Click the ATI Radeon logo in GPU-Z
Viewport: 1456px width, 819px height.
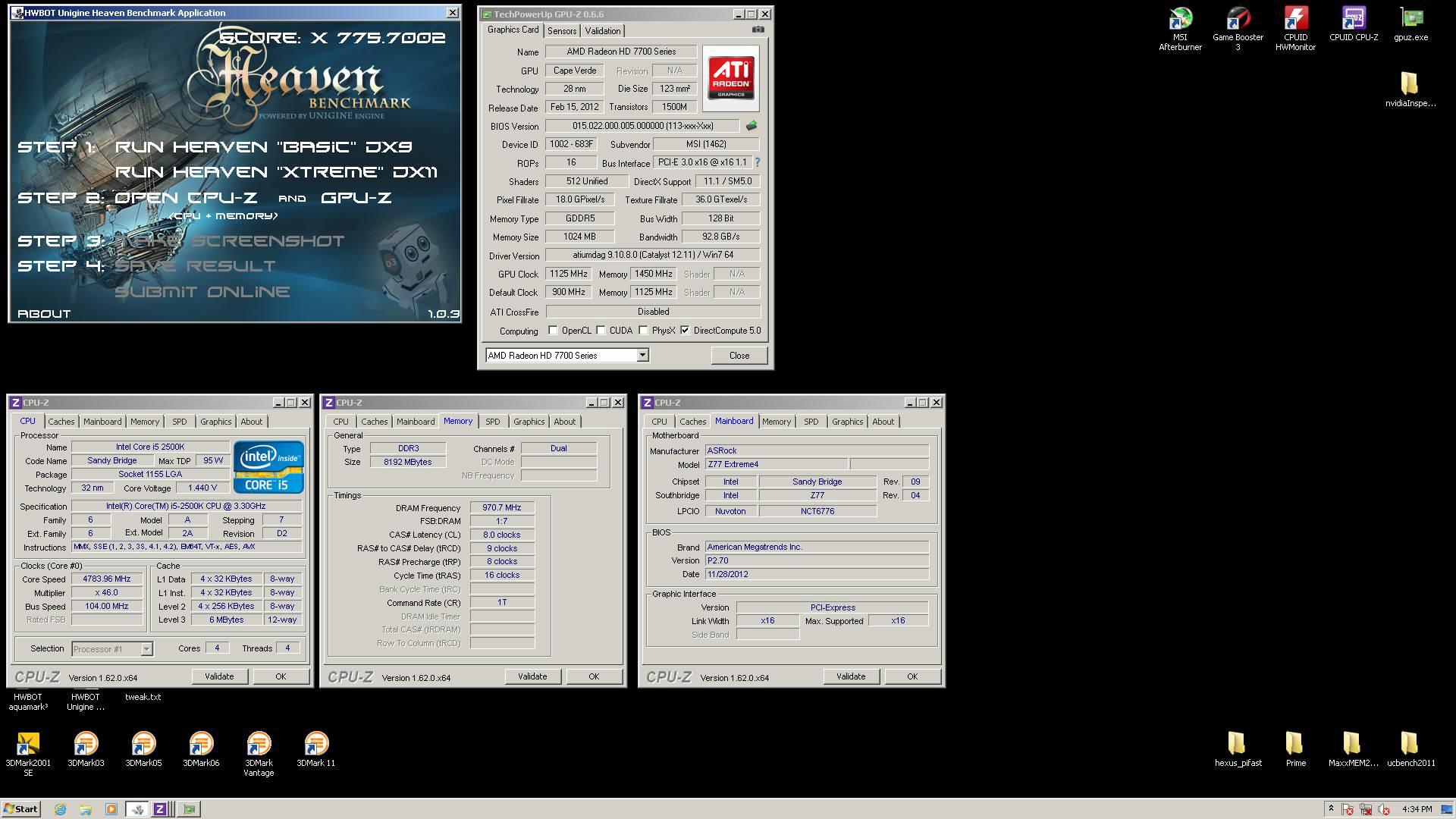pyautogui.click(x=731, y=78)
